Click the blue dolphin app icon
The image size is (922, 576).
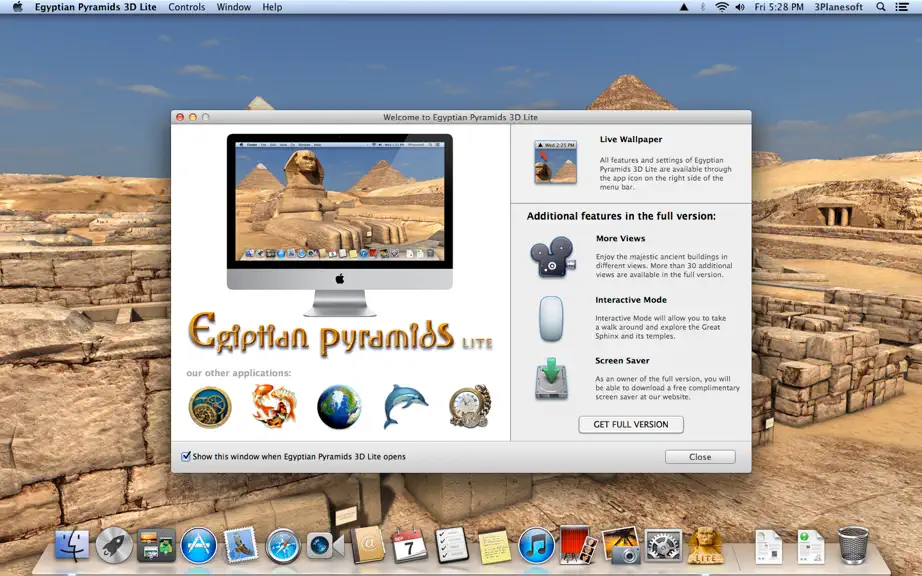(x=405, y=406)
